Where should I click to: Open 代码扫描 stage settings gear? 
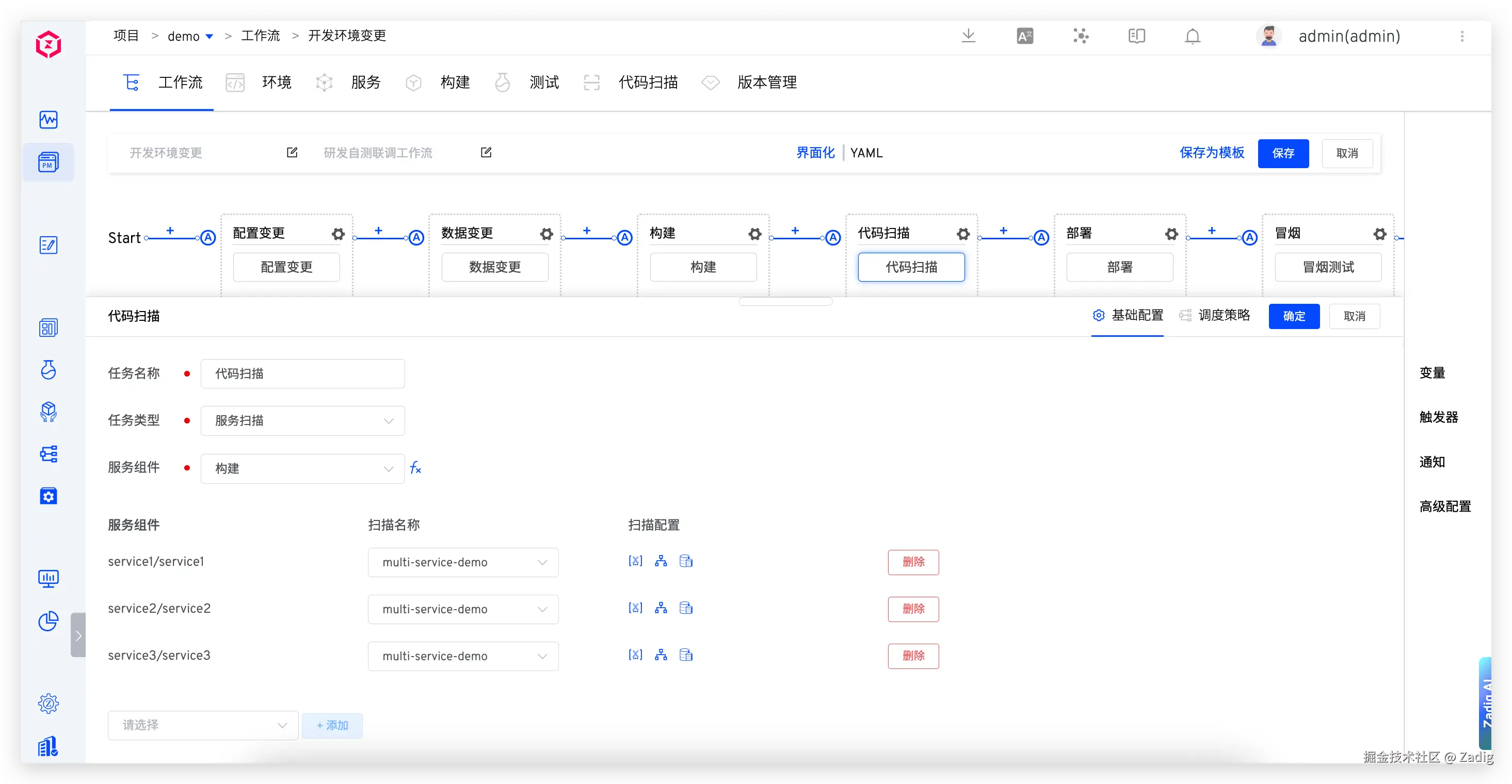(x=963, y=234)
